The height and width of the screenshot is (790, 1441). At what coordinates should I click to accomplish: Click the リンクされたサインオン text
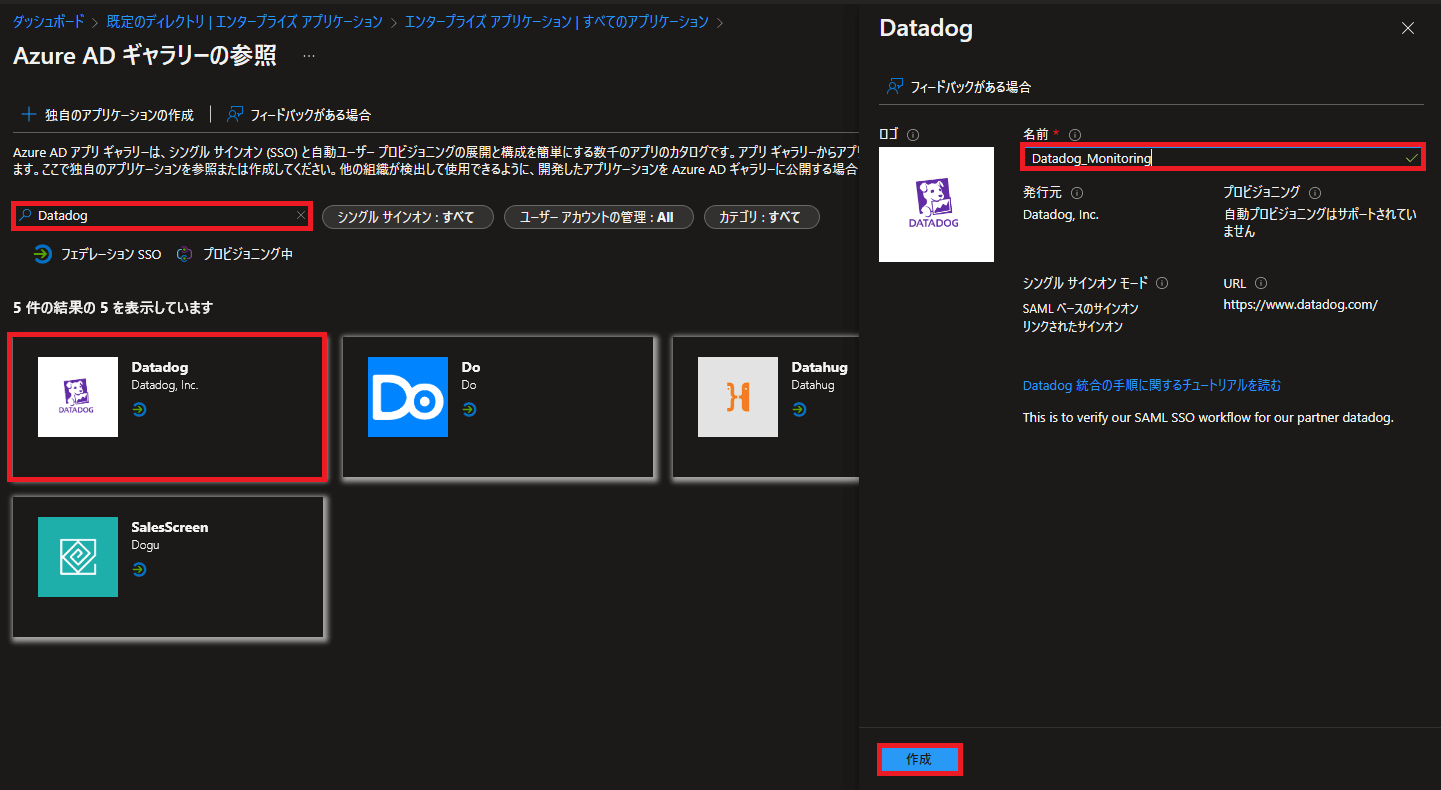coord(1072,327)
